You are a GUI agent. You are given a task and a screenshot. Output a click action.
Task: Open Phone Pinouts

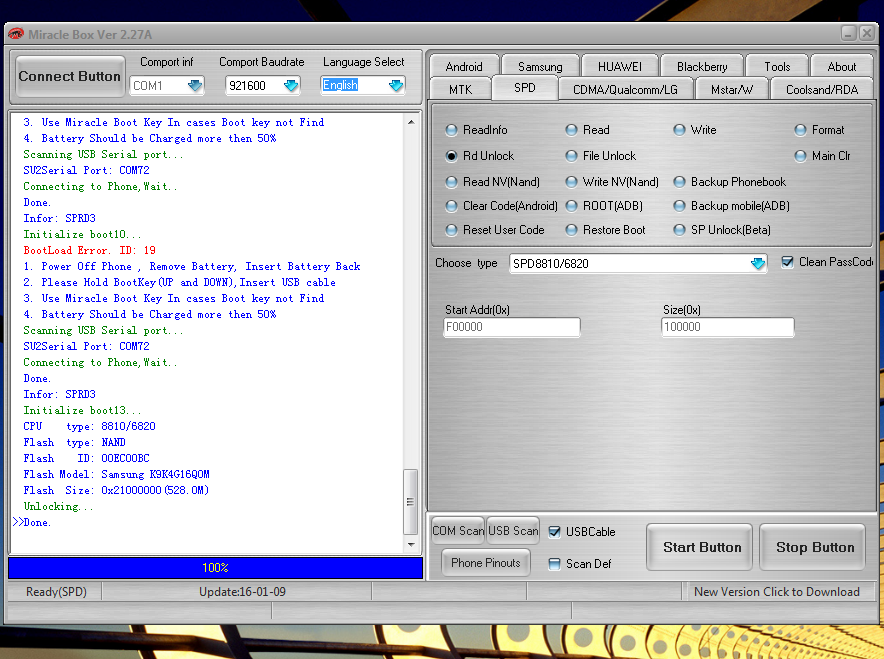(485, 563)
